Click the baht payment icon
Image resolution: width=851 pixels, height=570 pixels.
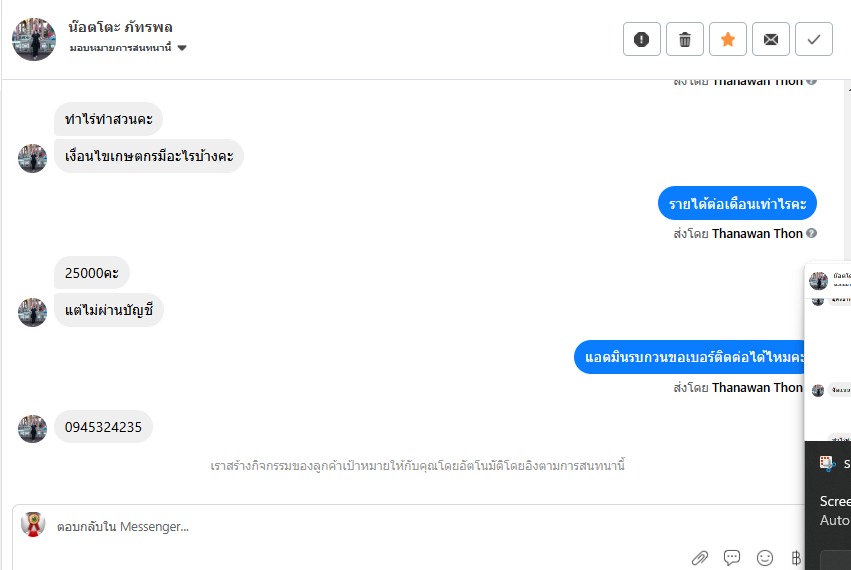[x=796, y=558]
